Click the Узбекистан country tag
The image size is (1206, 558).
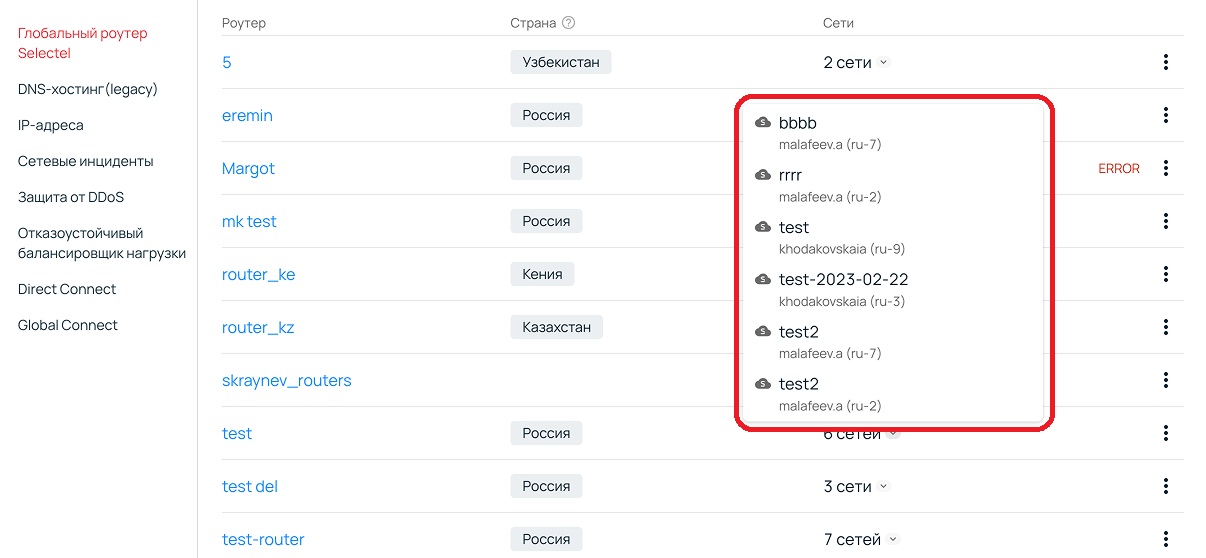[560, 62]
